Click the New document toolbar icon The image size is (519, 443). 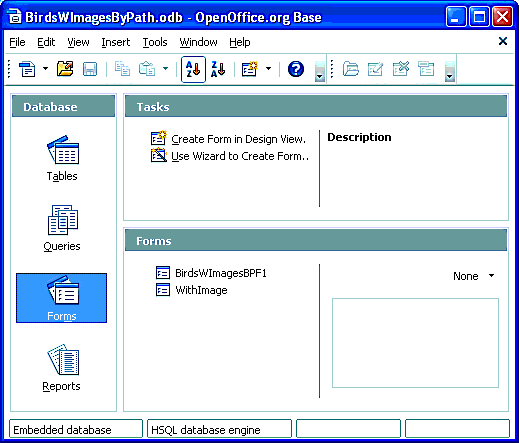click(x=27, y=69)
